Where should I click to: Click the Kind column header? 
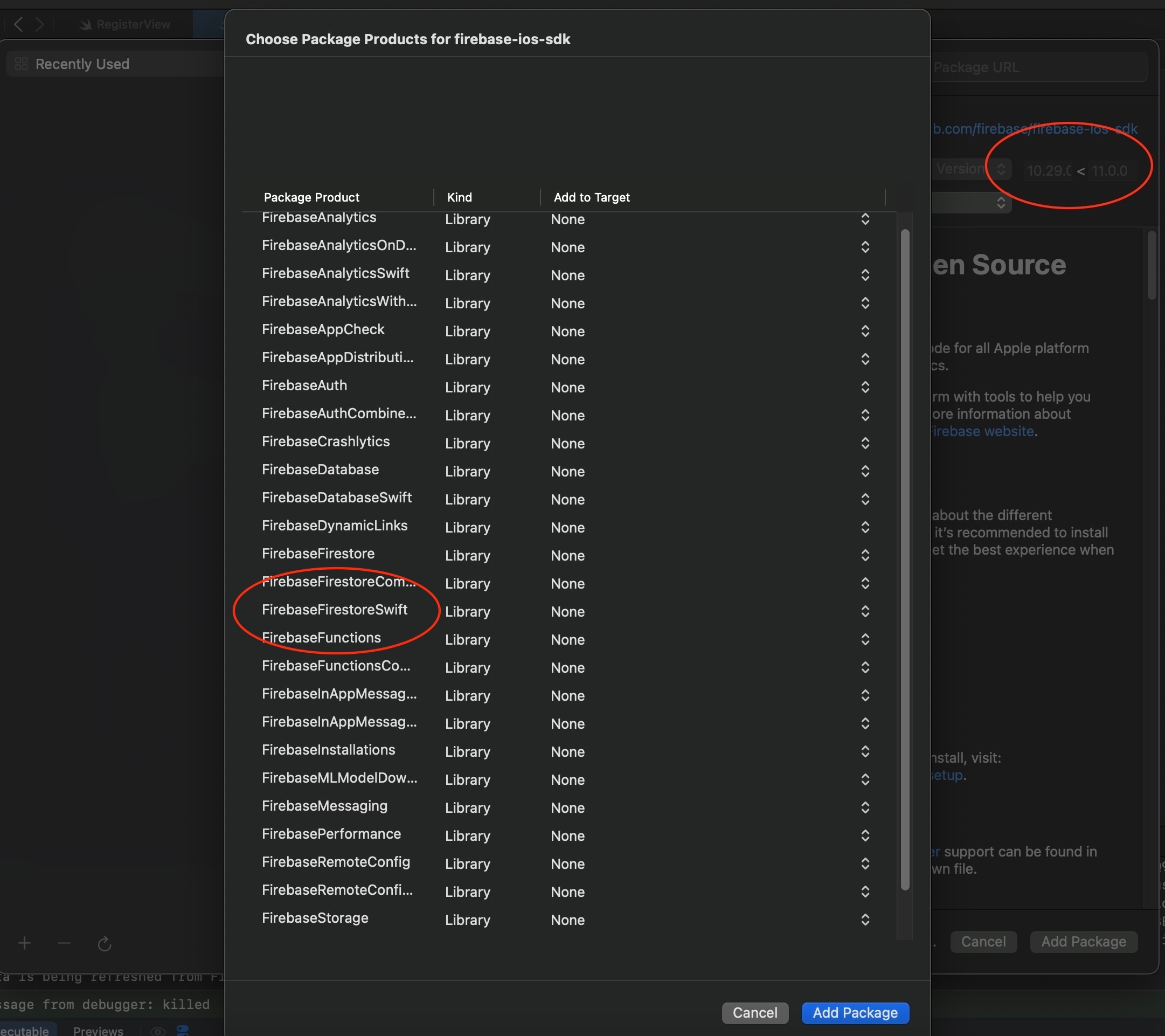(459, 197)
